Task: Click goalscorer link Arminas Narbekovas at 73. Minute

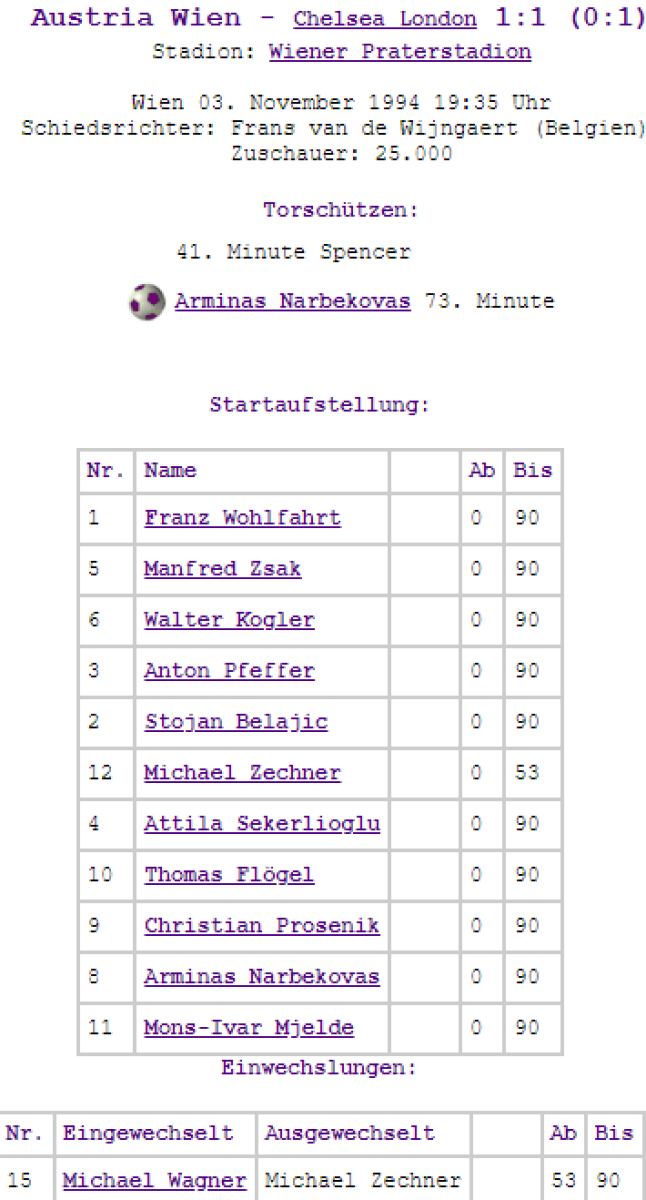Action: (x=292, y=301)
